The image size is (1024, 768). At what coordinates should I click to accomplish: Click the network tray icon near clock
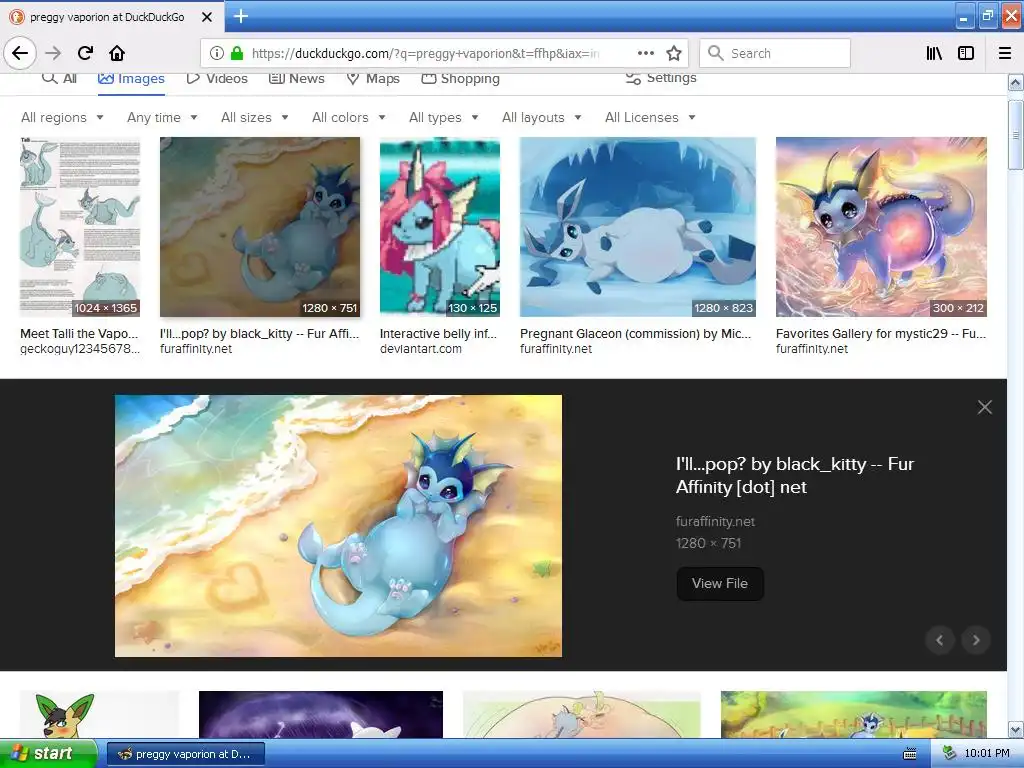coord(949,754)
